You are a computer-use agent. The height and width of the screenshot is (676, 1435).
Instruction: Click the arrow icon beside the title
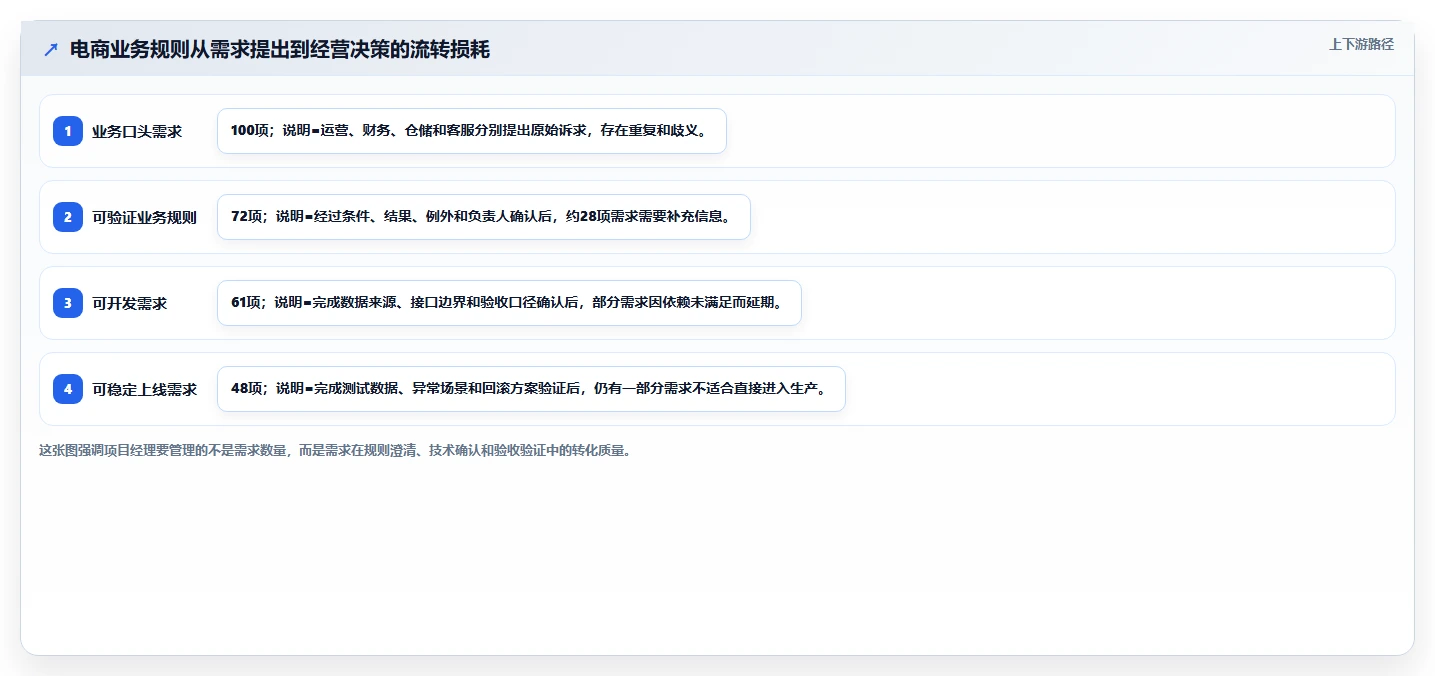[x=51, y=49]
